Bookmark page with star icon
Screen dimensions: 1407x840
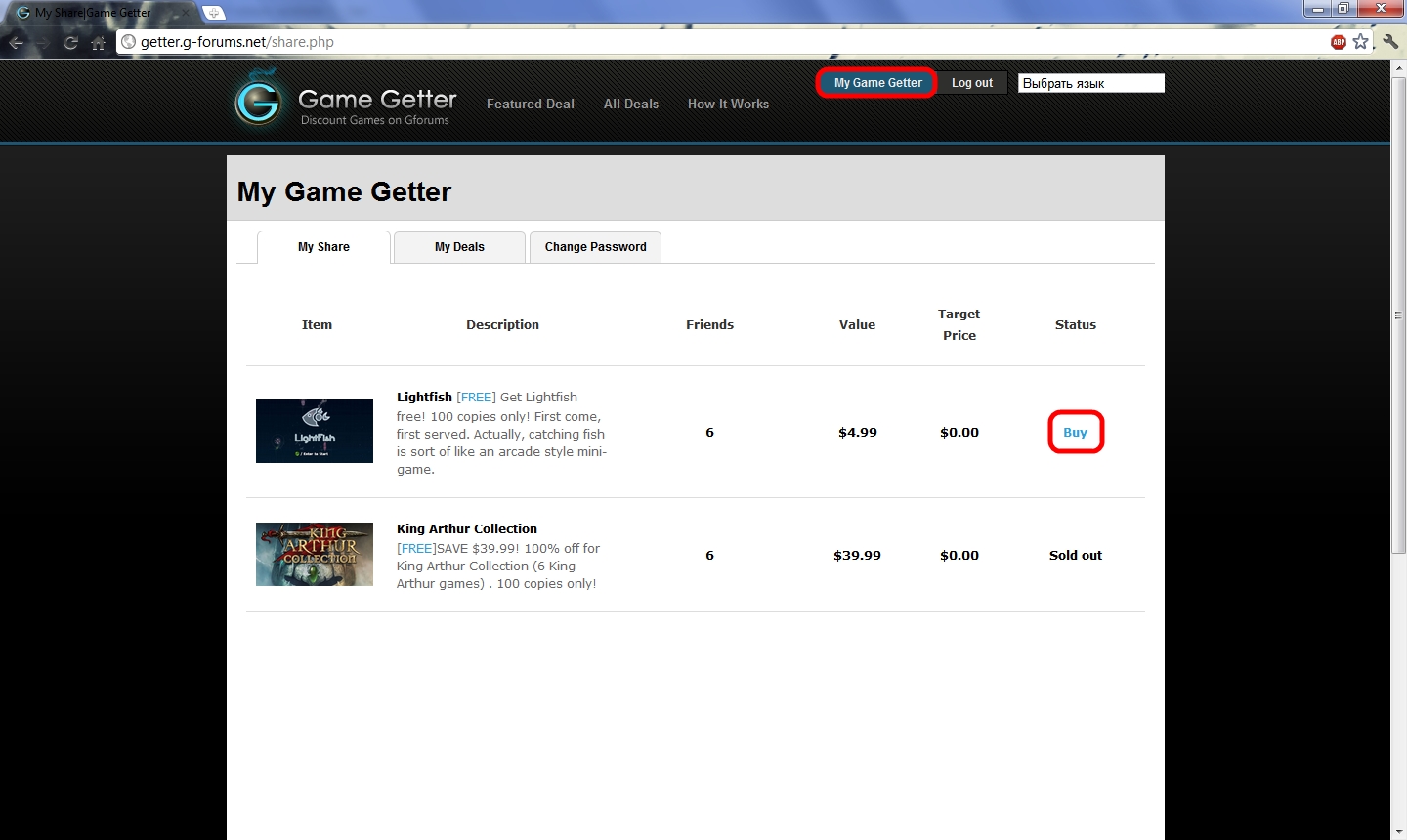pyautogui.click(x=1360, y=42)
